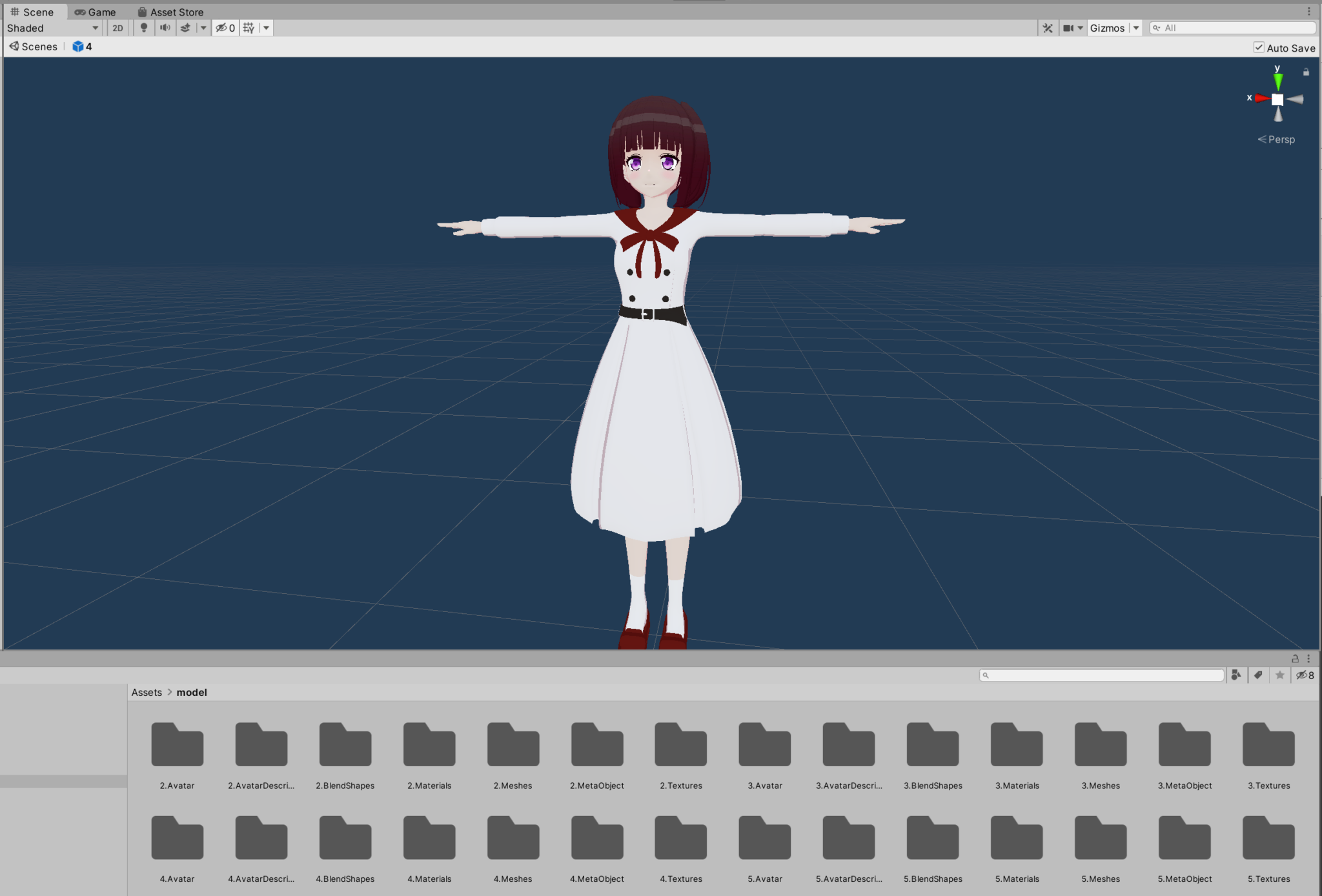Image resolution: width=1322 pixels, height=896 pixels.
Task: Click the Assets breadcrumb link
Action: pos(147,692)
